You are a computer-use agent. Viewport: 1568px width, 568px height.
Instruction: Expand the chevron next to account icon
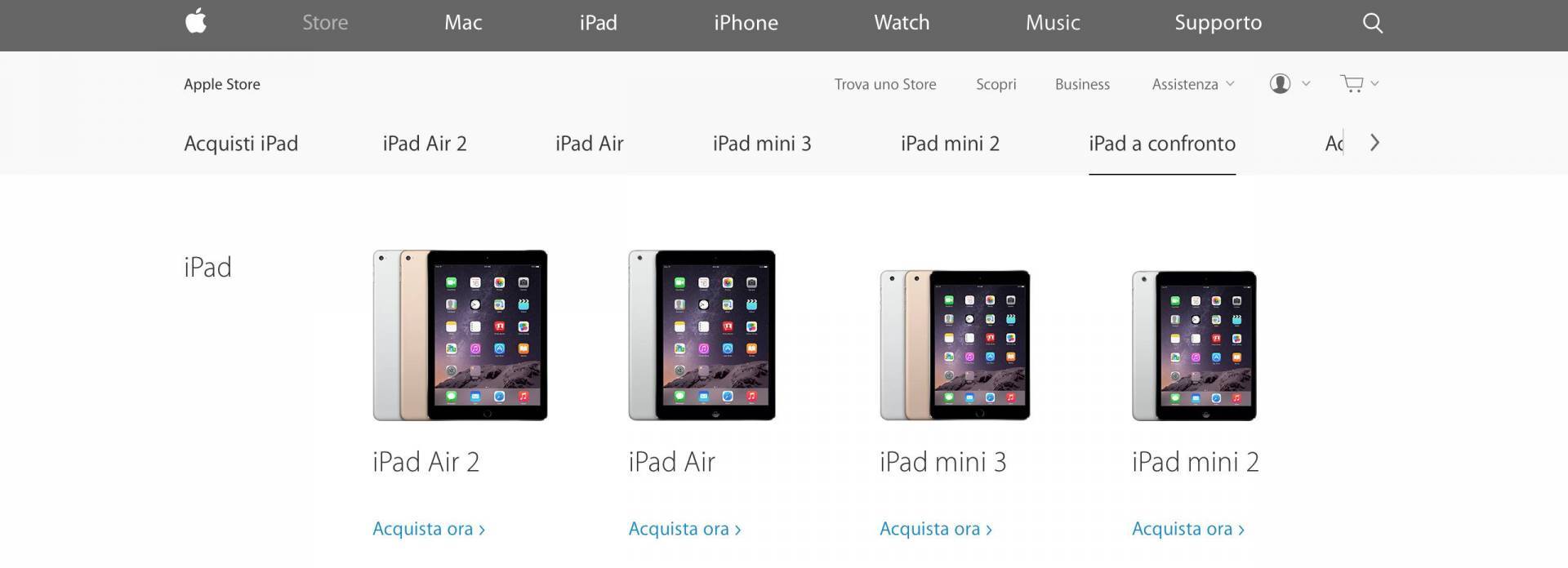point(1306,83)
